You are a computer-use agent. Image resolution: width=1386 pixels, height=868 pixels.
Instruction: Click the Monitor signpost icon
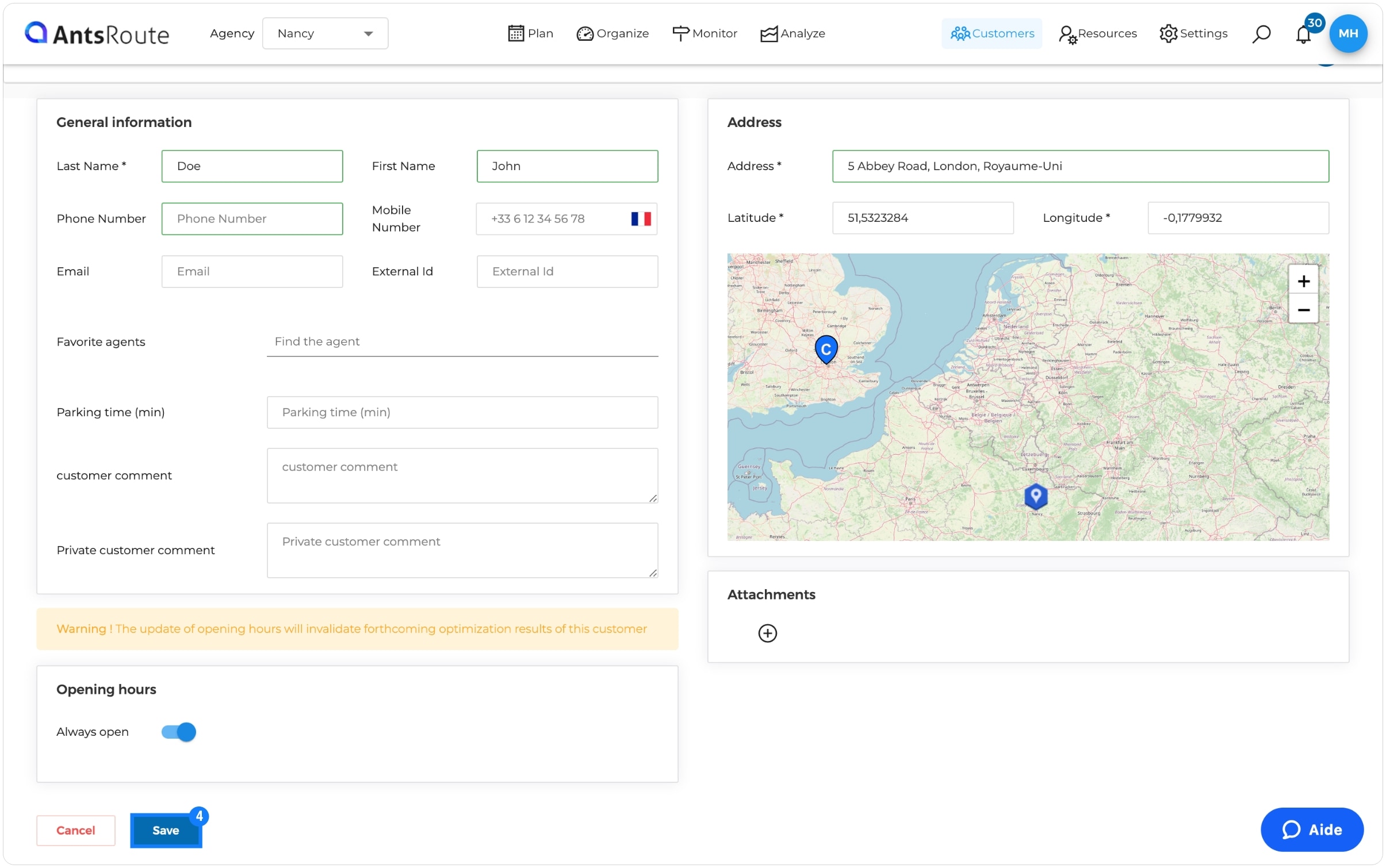(x=680, y=33)
